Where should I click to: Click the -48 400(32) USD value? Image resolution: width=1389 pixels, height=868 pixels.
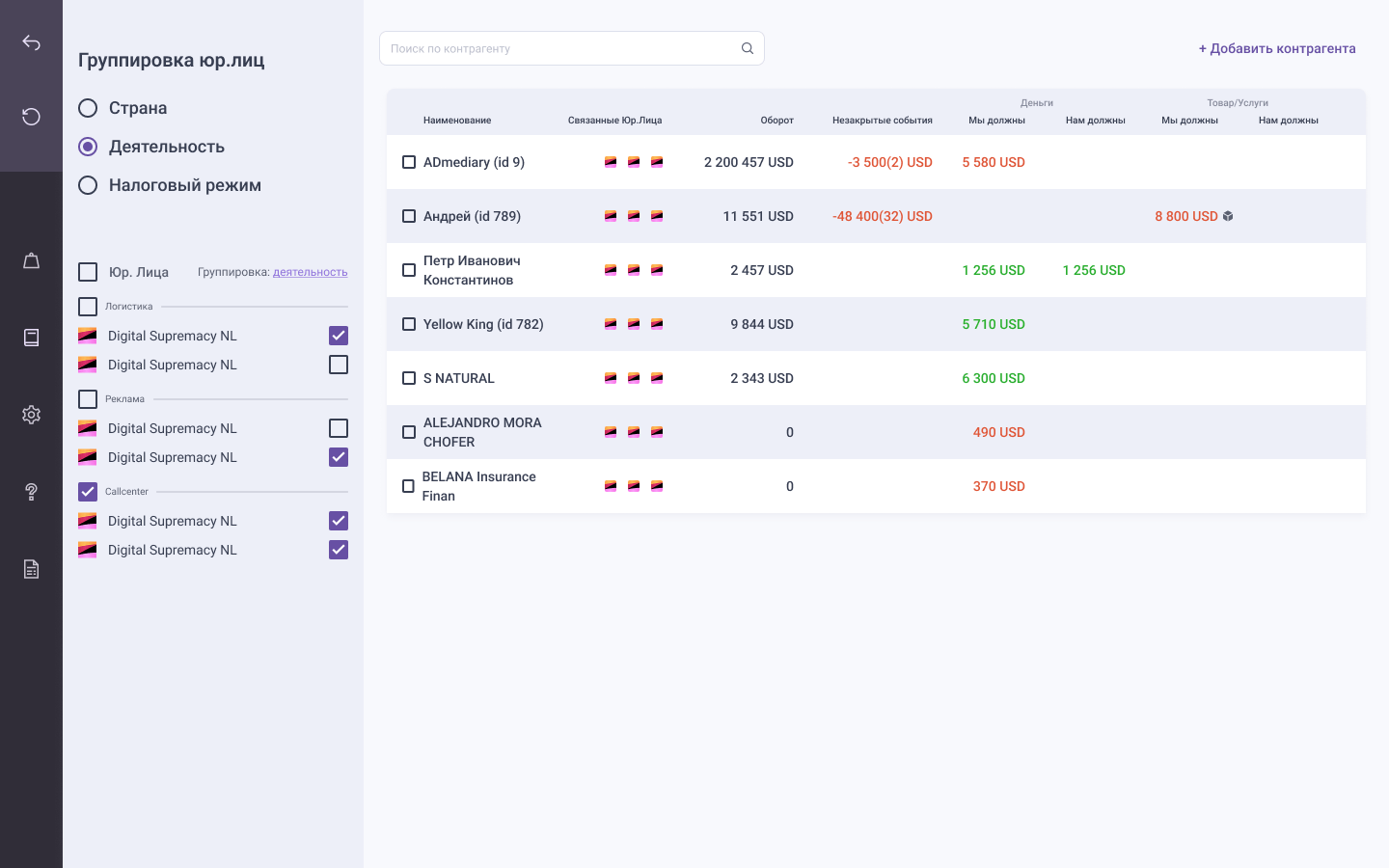pos(883,216)
